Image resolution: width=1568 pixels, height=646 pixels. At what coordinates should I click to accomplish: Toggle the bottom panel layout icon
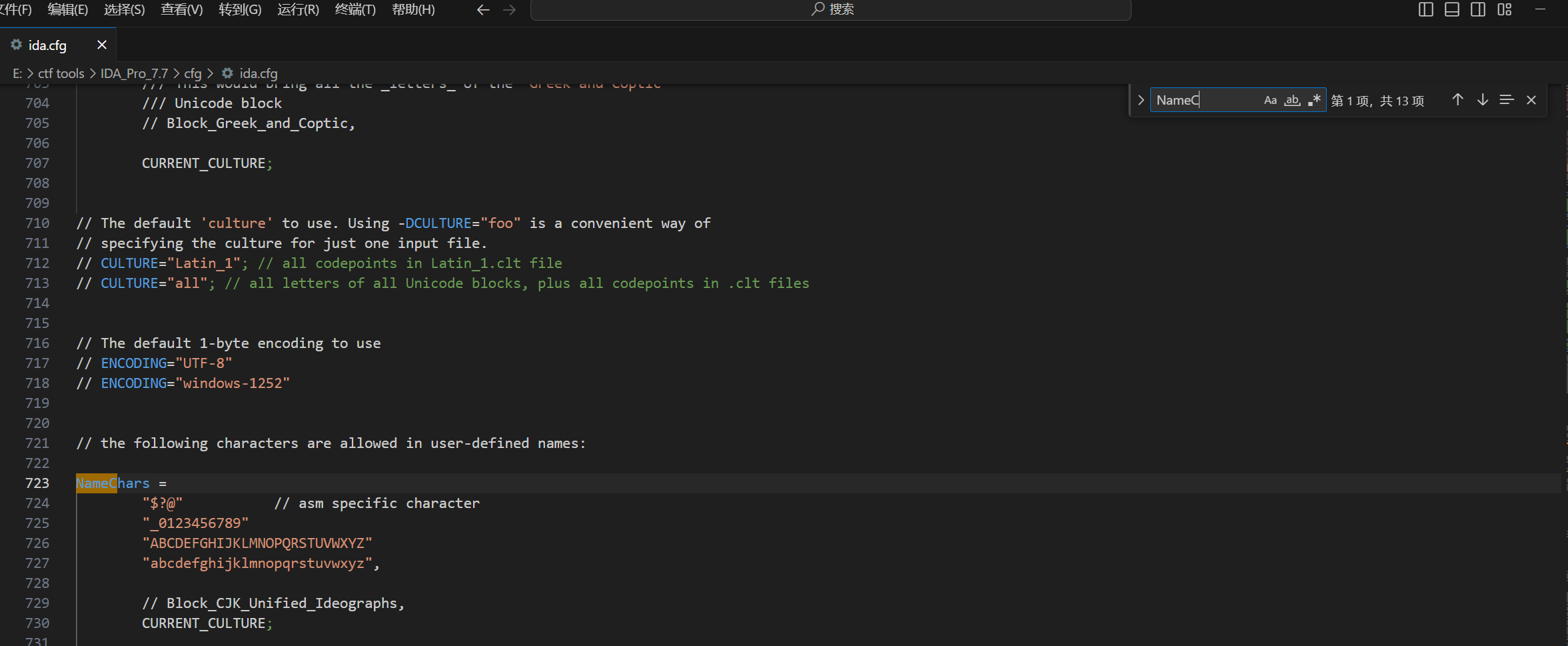pyautogui.click(x=1452, y=9)
